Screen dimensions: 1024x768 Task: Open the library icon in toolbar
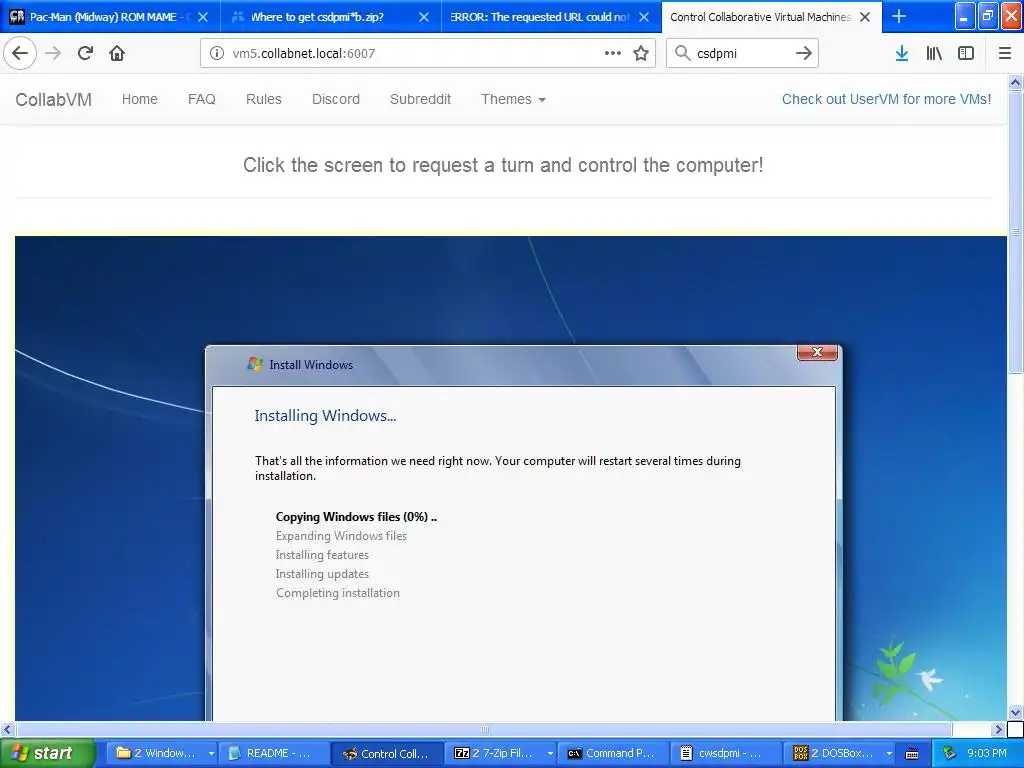pyautogui.click(x=934, y=53)
